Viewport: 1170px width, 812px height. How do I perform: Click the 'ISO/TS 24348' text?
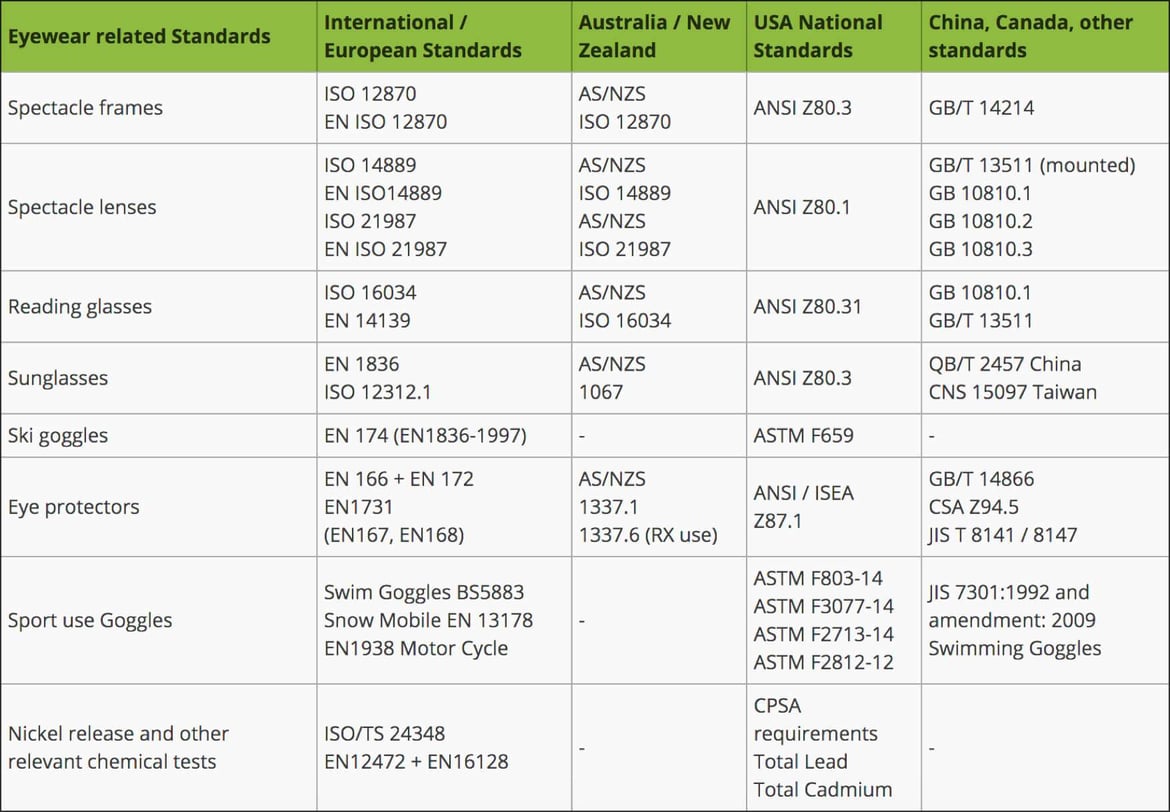[x=384, y=734]
